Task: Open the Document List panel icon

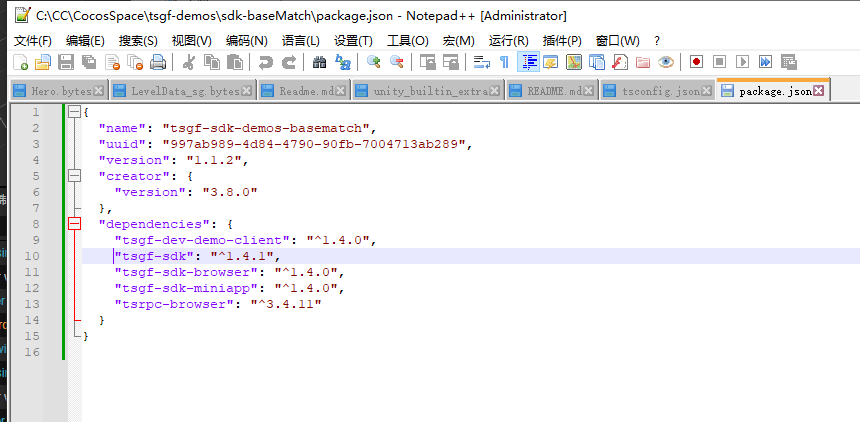Action: point(597,62)
